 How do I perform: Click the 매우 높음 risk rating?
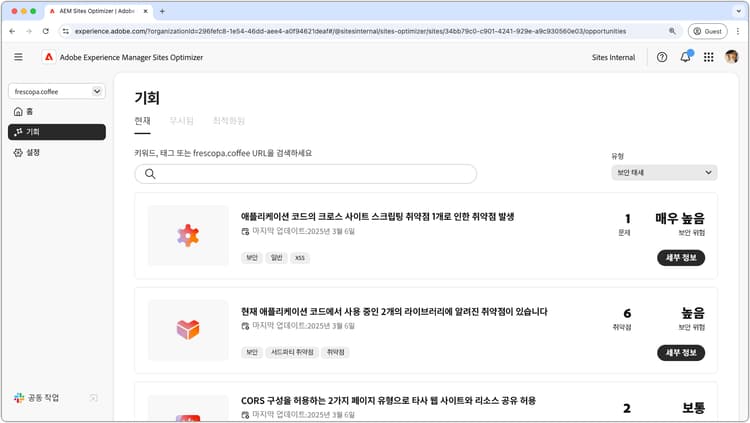tap(680, 219)
